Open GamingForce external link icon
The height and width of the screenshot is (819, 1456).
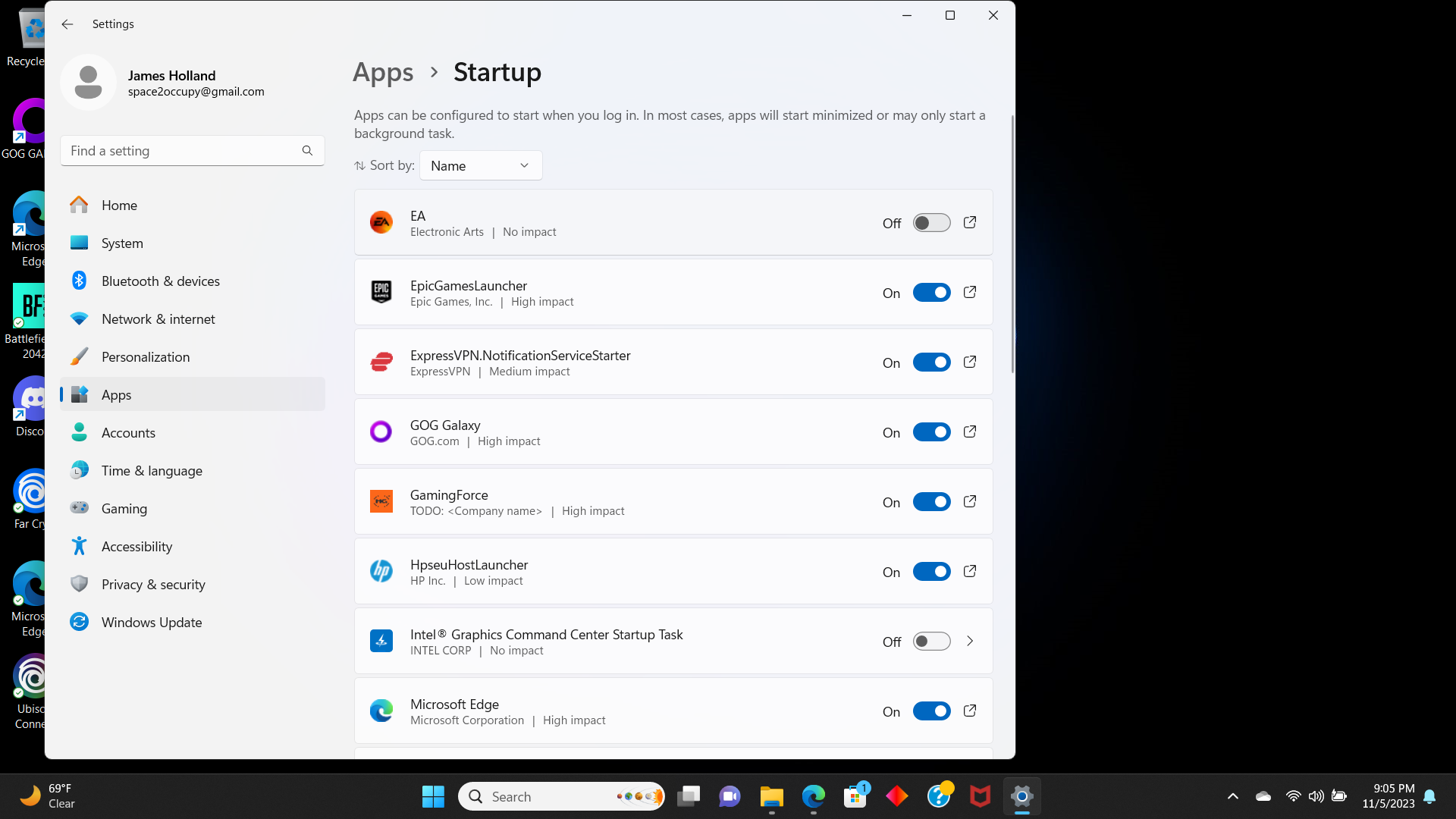(969, 501)
